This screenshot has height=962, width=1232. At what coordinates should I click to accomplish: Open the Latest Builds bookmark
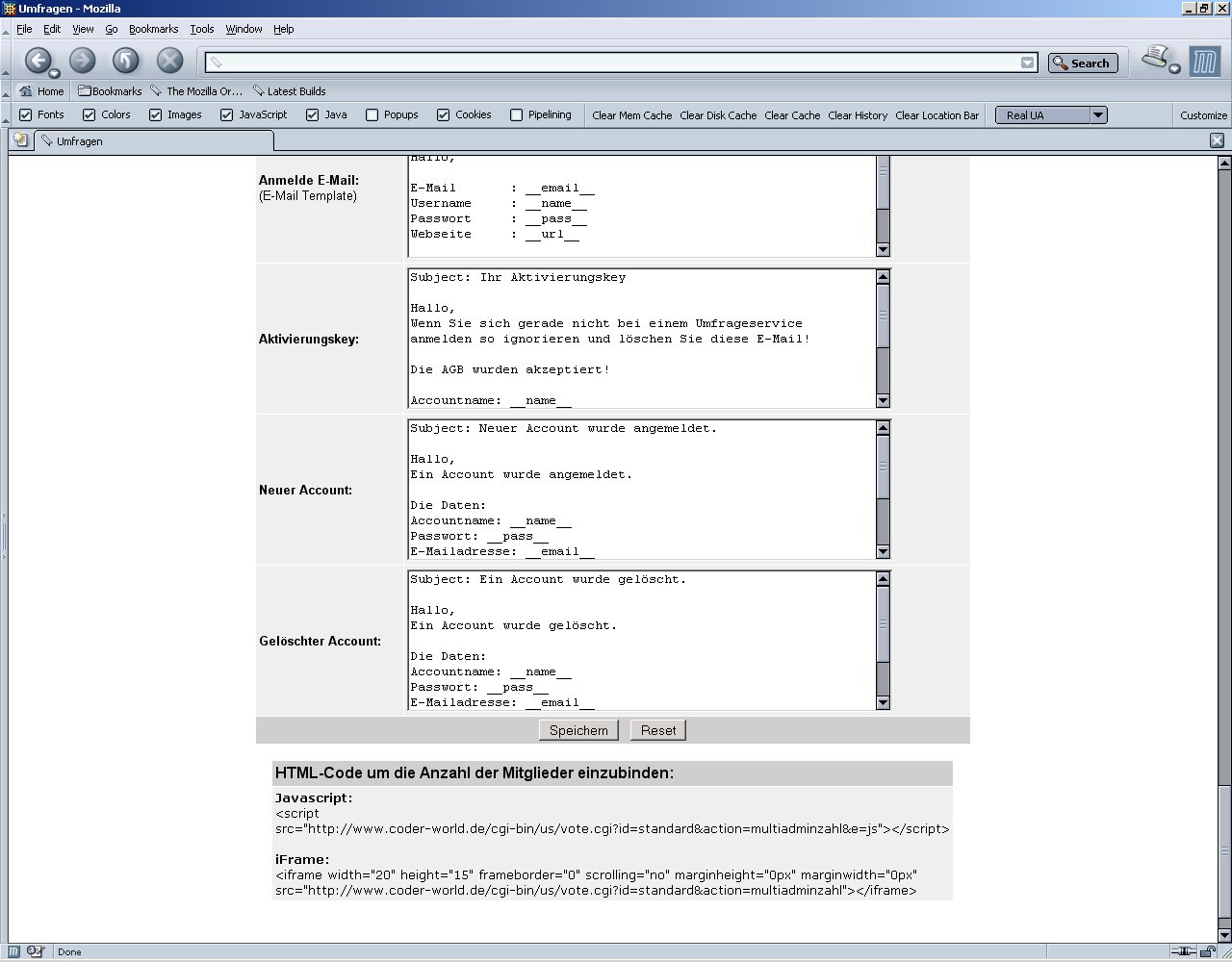tap(290, 91)
